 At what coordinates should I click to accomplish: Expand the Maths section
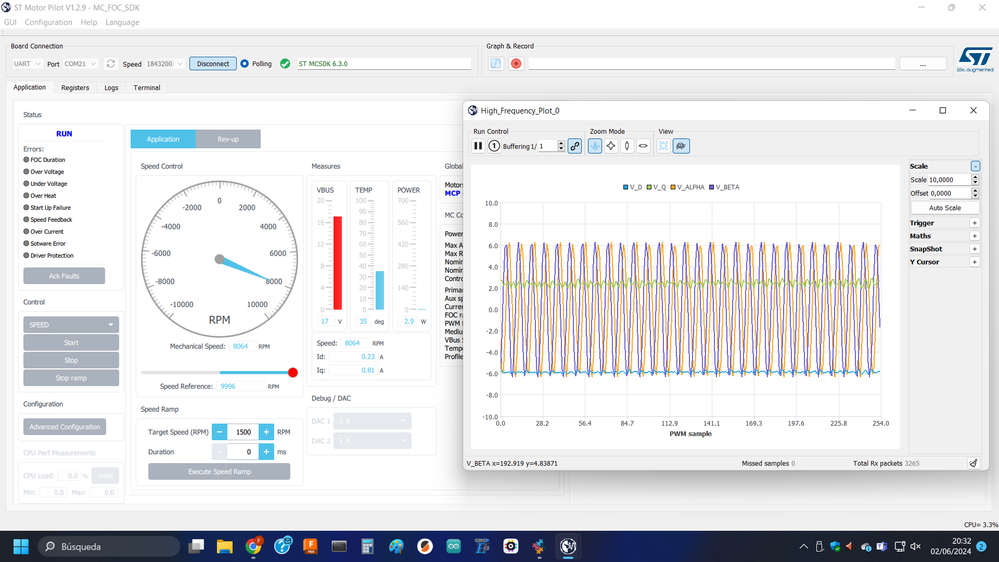(974, 236)
